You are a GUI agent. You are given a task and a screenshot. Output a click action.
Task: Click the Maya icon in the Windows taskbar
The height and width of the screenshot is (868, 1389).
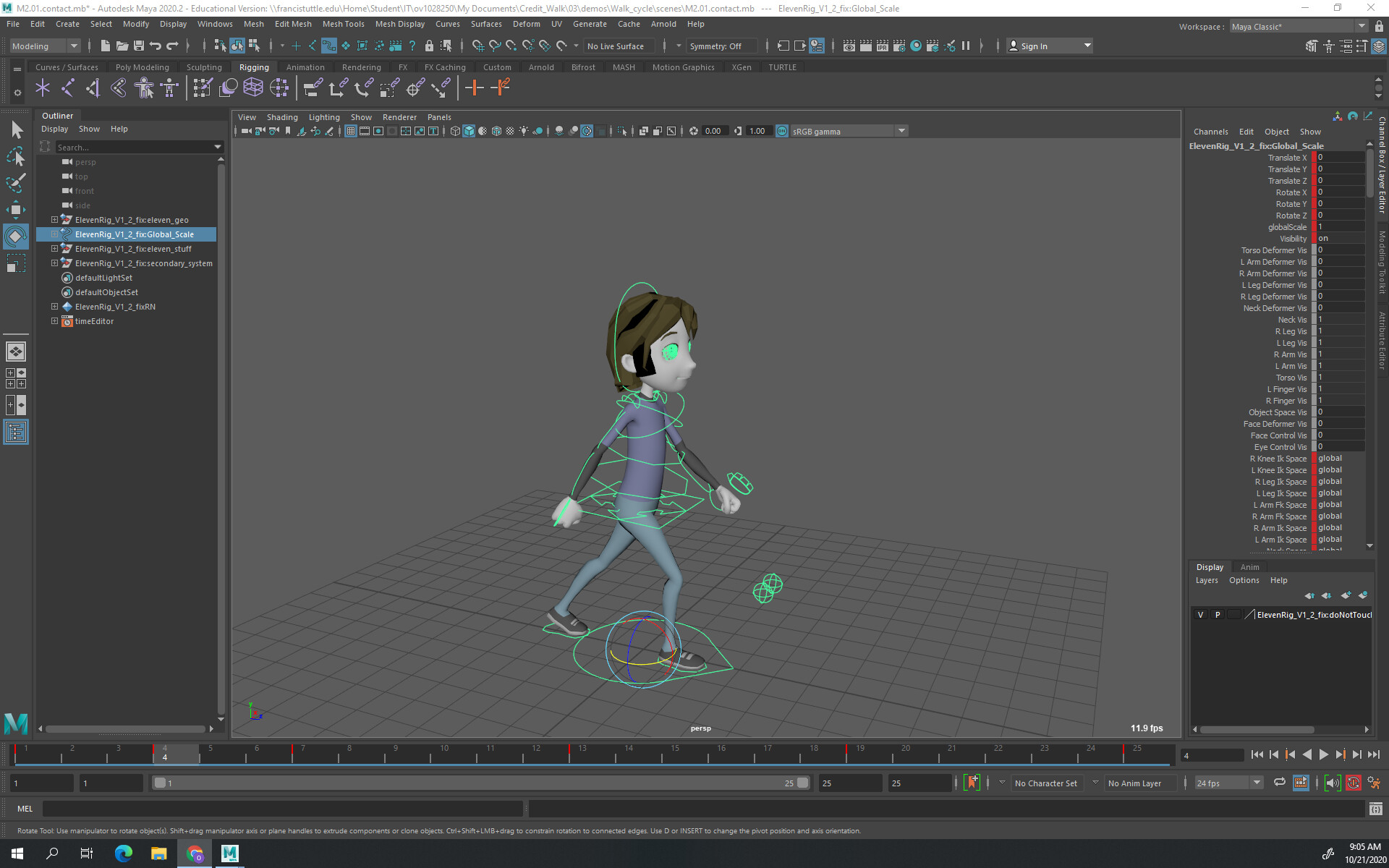click(229, 854)
